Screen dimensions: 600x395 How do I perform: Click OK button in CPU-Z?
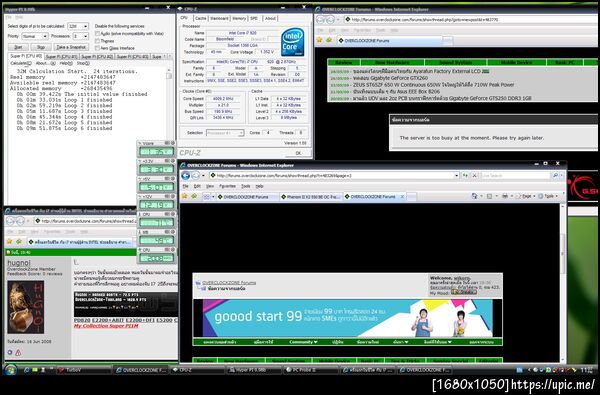[298, 153]
